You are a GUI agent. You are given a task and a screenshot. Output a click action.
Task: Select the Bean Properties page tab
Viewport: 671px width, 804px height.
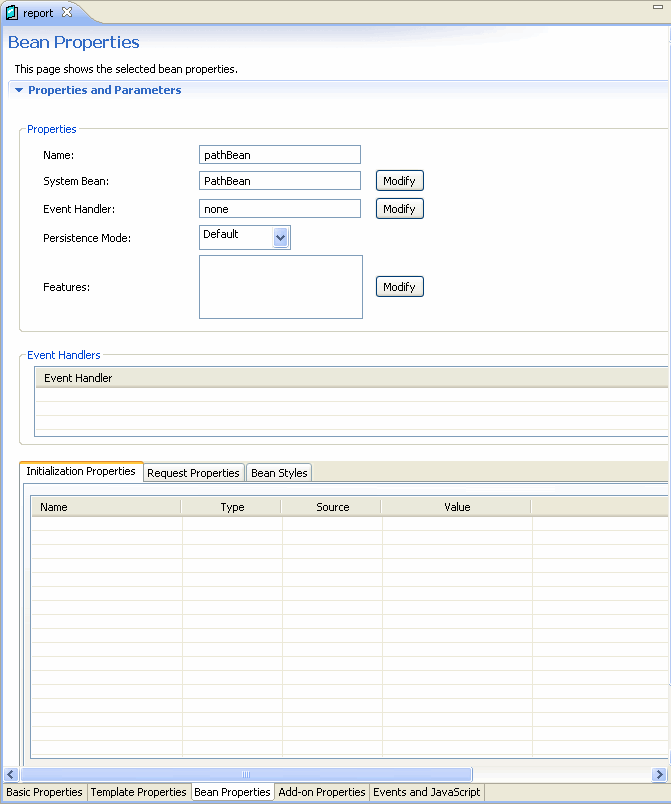click(x=232, y=792)
